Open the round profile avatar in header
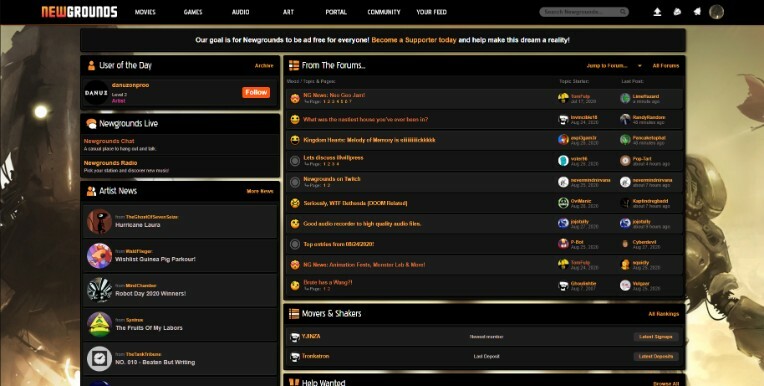764x386 pixels. pyautogui.click(x=716, y=12)
